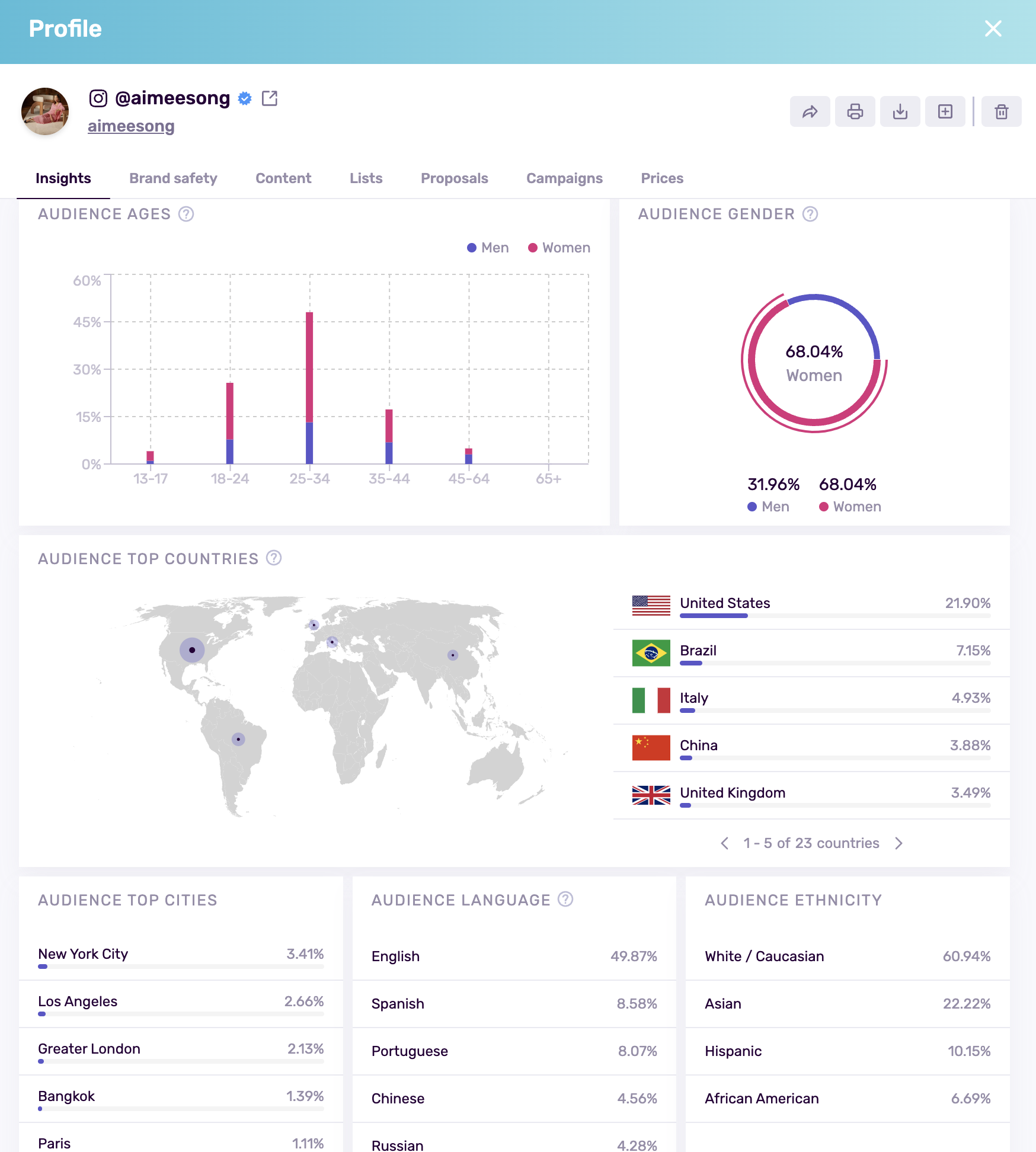Download the profile data
This screenshot has width=1036, height=1152.
900,111
